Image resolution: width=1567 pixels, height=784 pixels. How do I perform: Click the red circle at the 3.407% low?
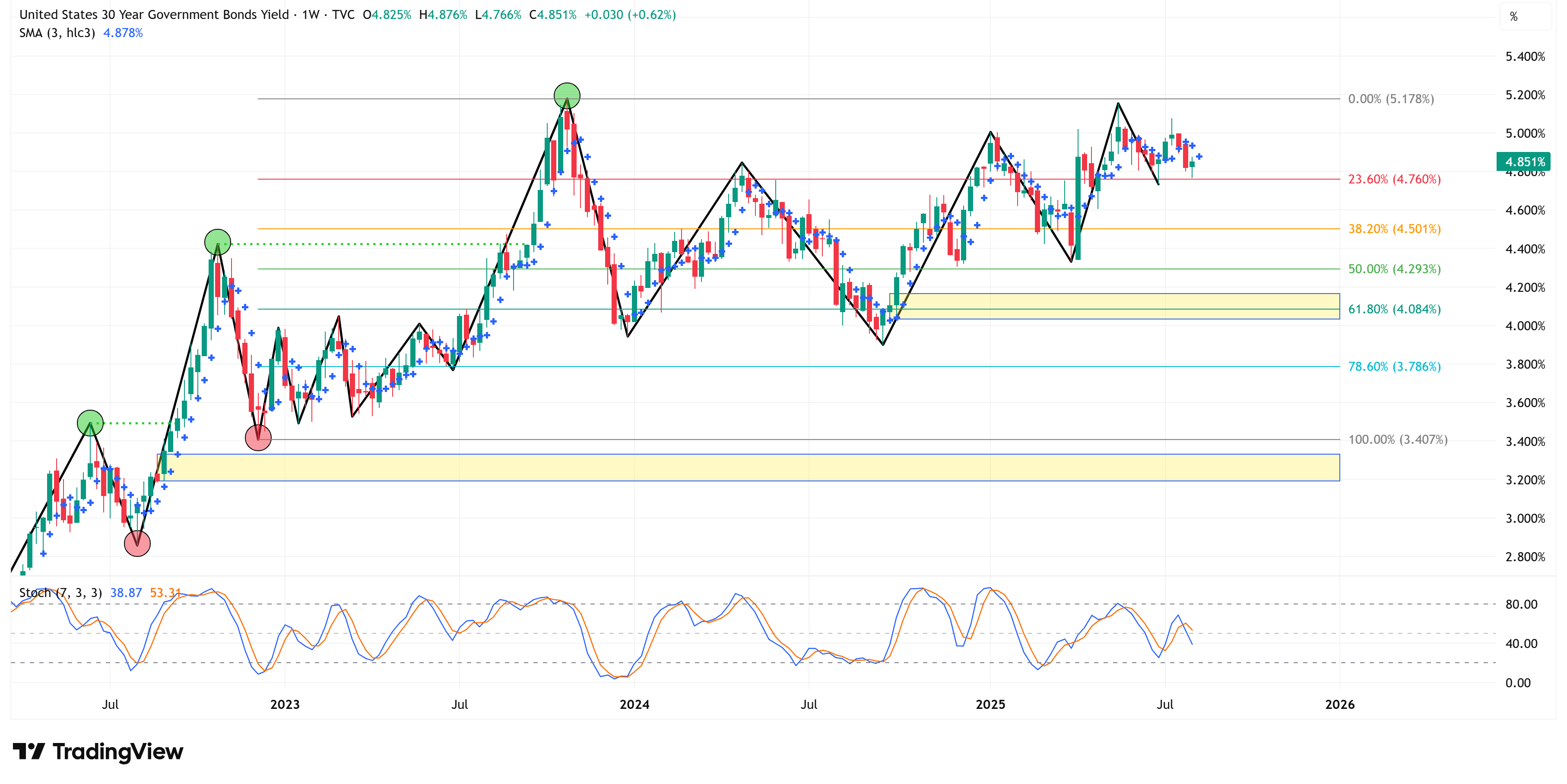(x=258, y=437)
